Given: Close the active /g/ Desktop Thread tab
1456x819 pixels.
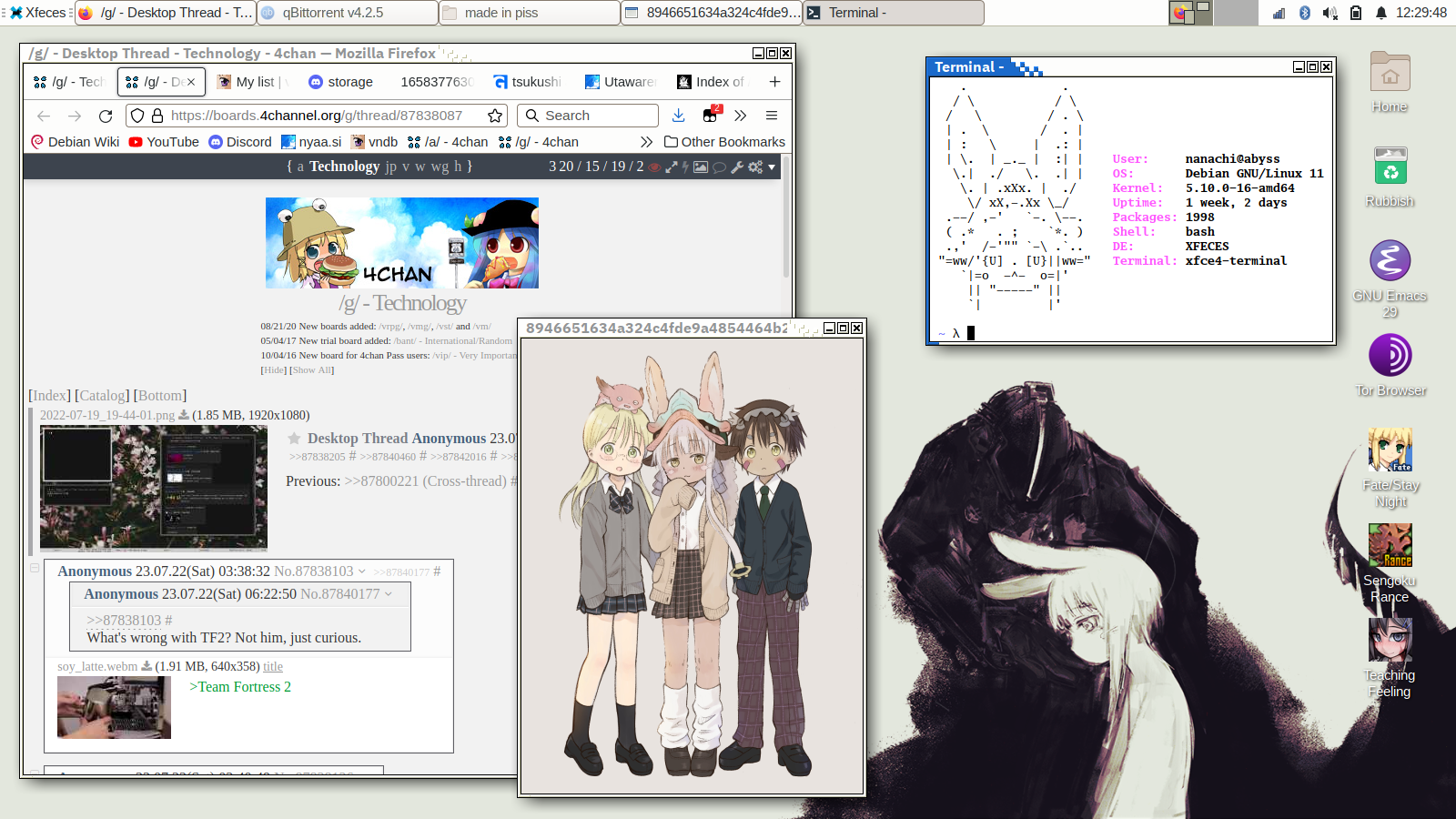Looking at the screenshot, I should click(191, 82).
